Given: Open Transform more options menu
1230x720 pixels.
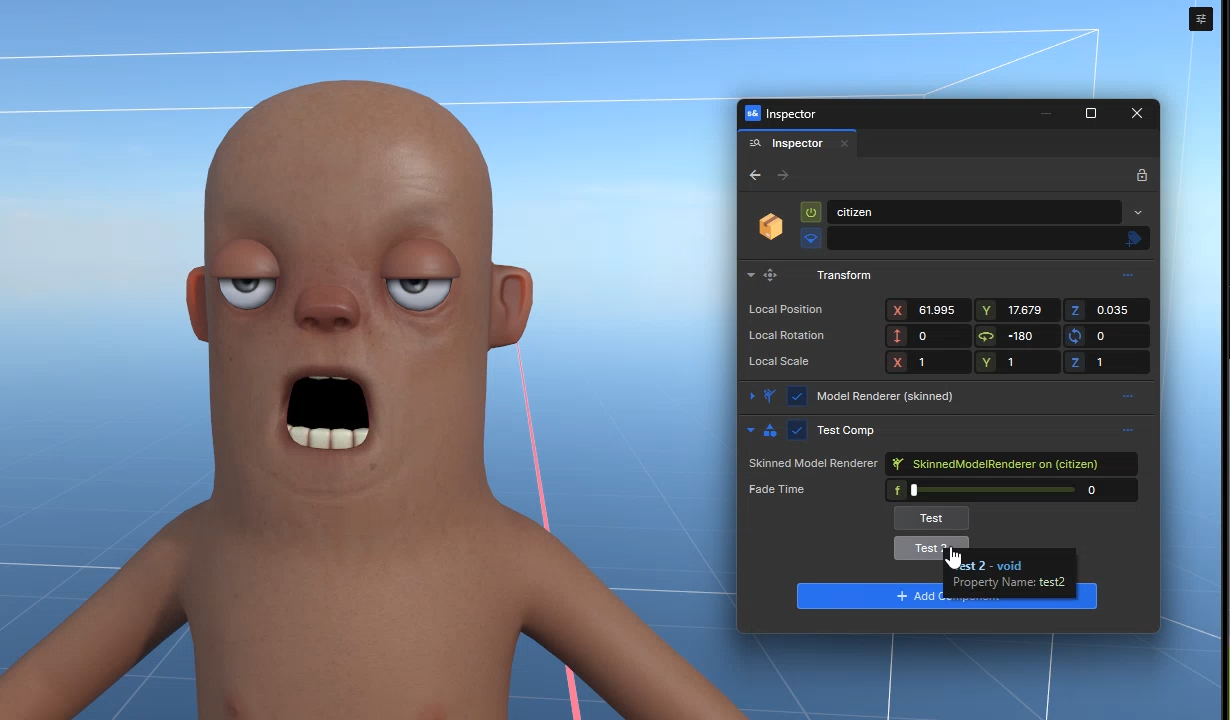Looking at the screenshot, I should coord(1128,275).
